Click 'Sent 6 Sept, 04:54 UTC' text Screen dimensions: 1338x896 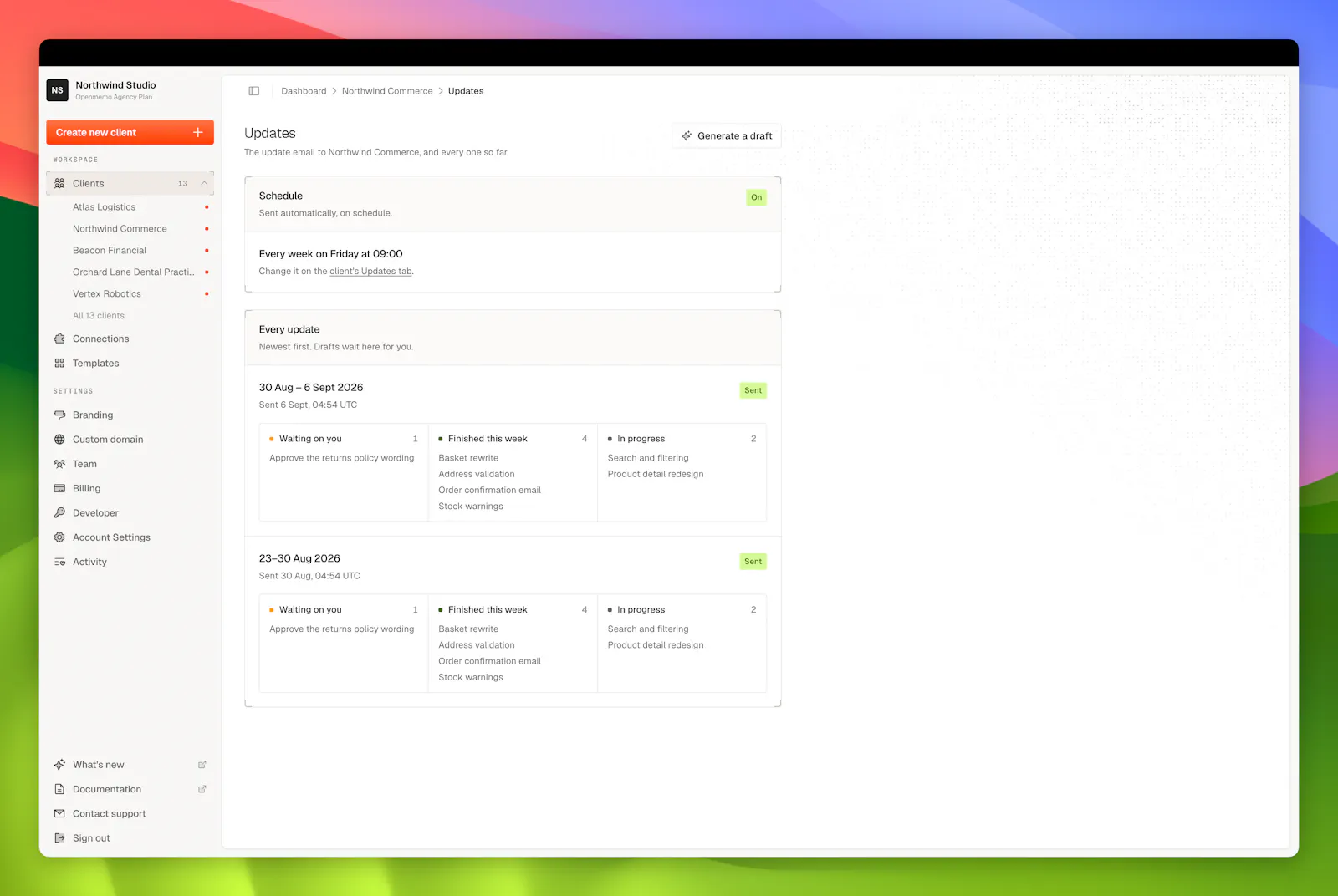(308, 405)
